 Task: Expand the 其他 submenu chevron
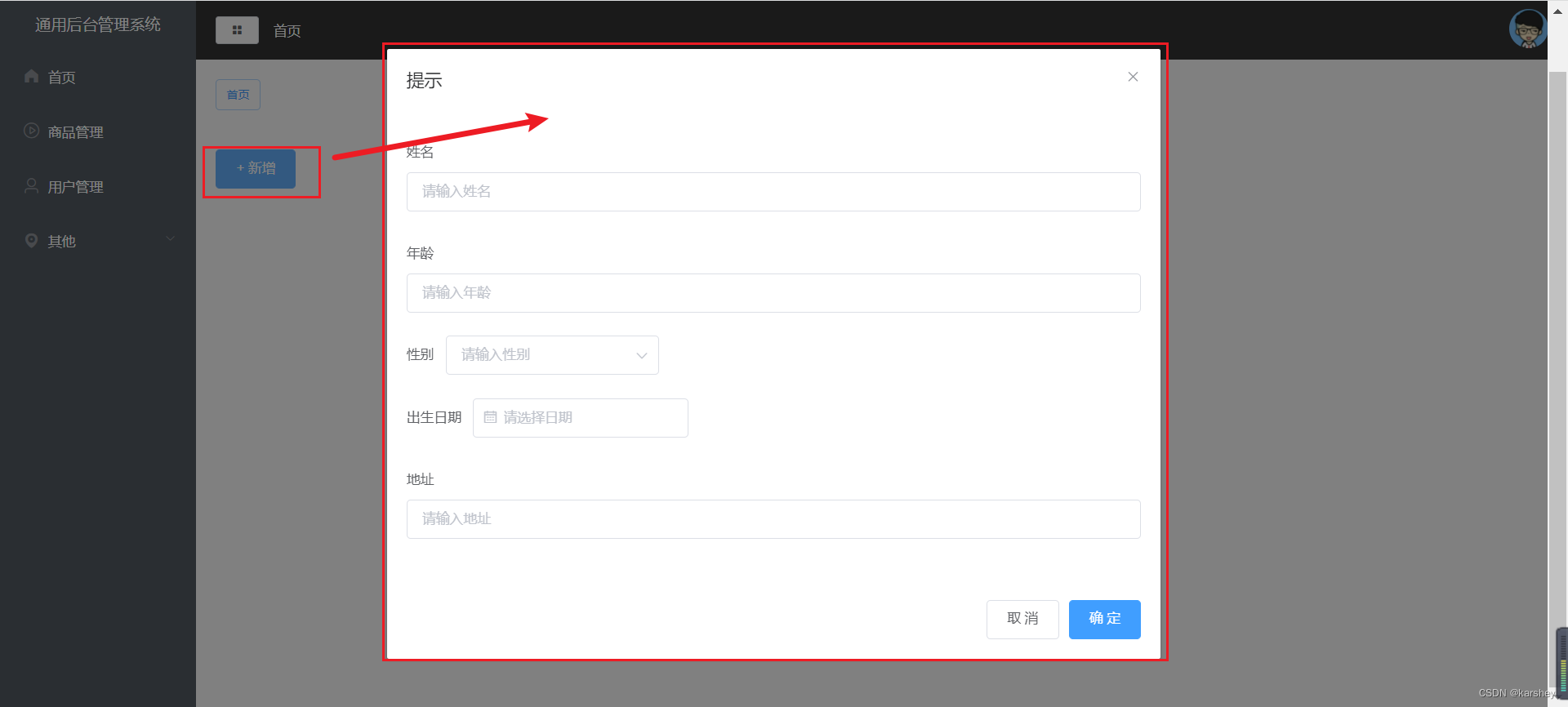(x=171, y=239)
